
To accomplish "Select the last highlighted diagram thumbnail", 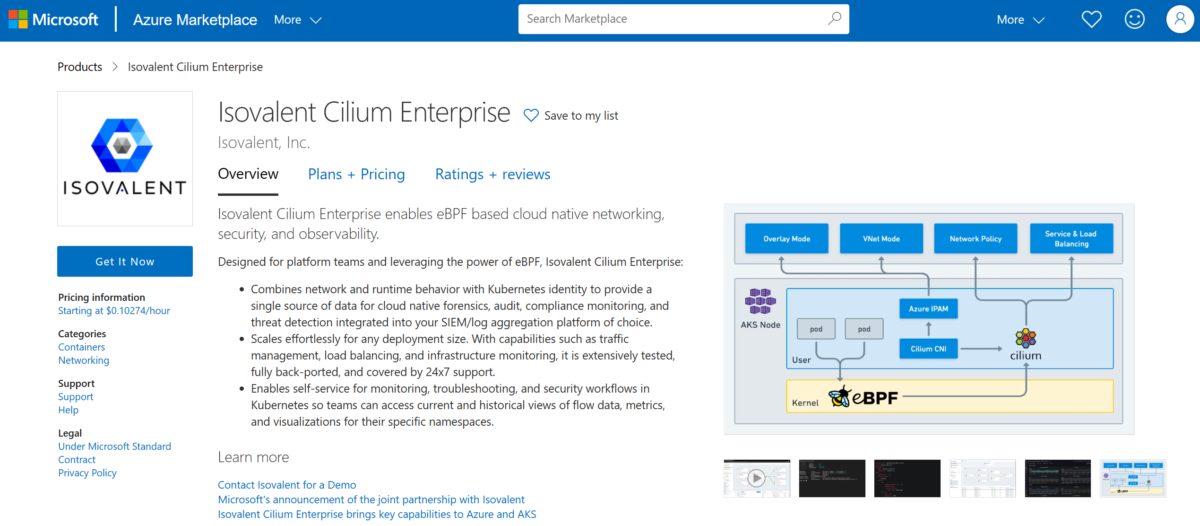I will (1132, 478).
